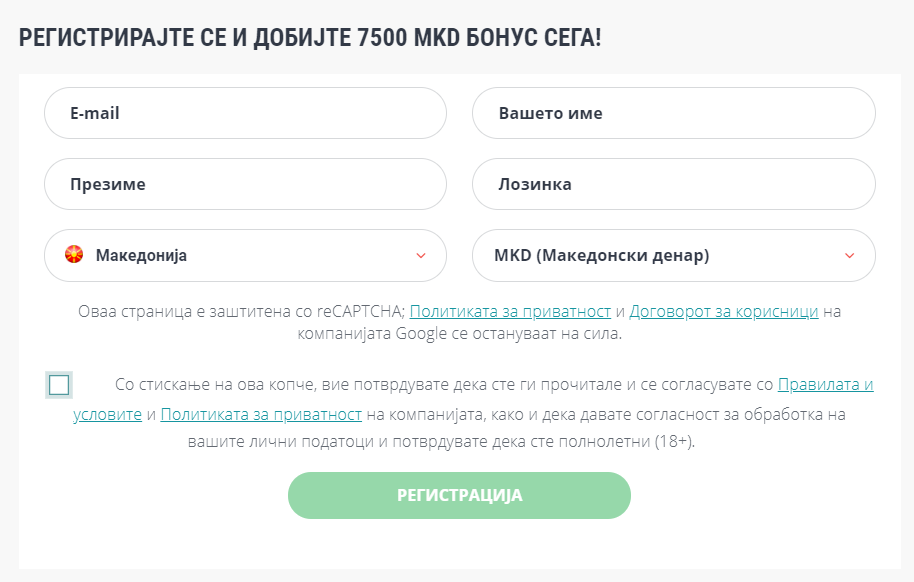
Task: Click the reCAPTCHA protection notice text
Action: [x=240, y=311]
